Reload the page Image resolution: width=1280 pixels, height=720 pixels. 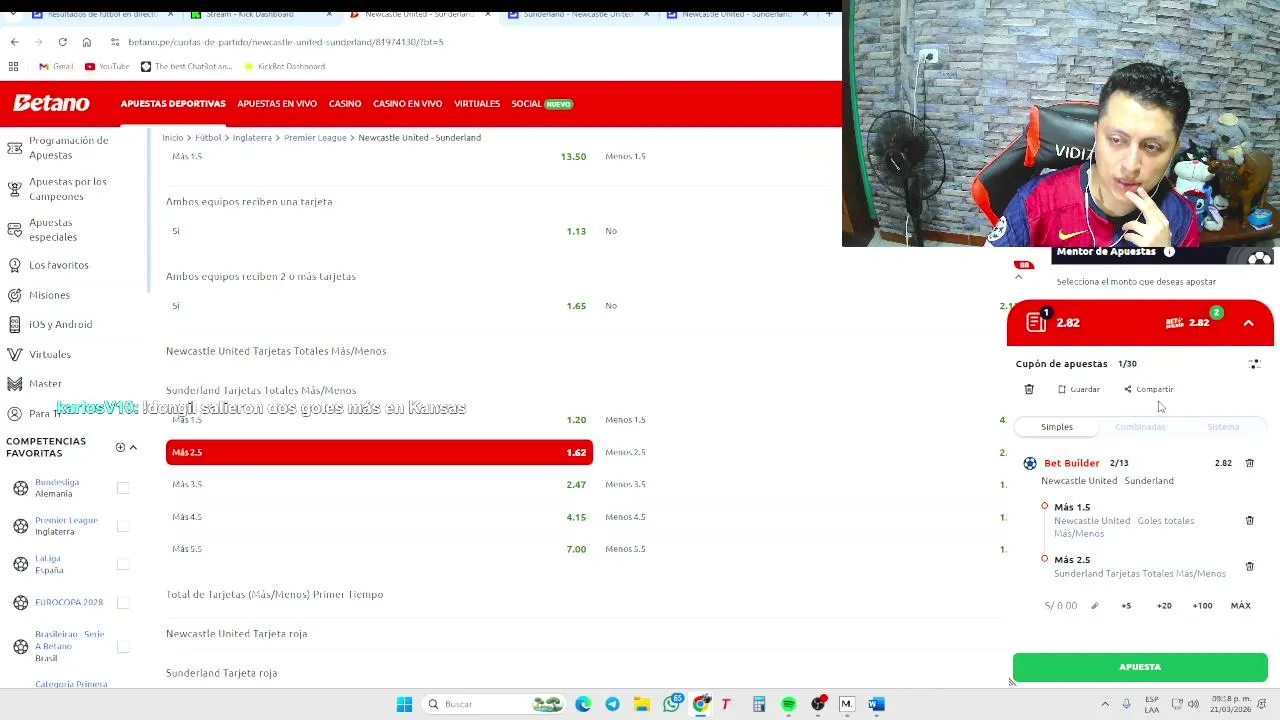tap(62, 42)
